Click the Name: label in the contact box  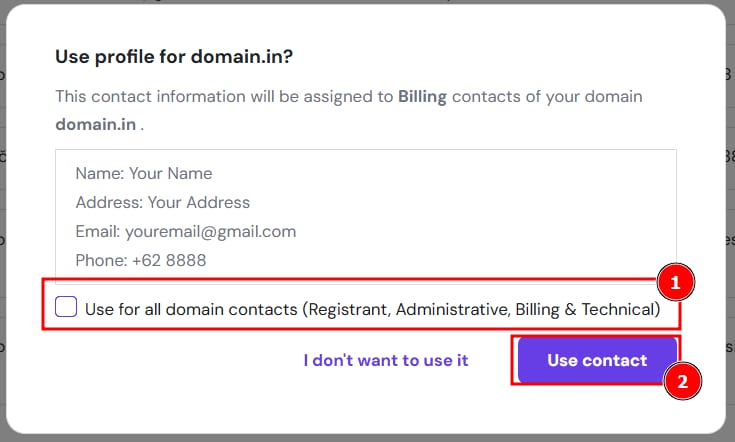tap(100, 173)
